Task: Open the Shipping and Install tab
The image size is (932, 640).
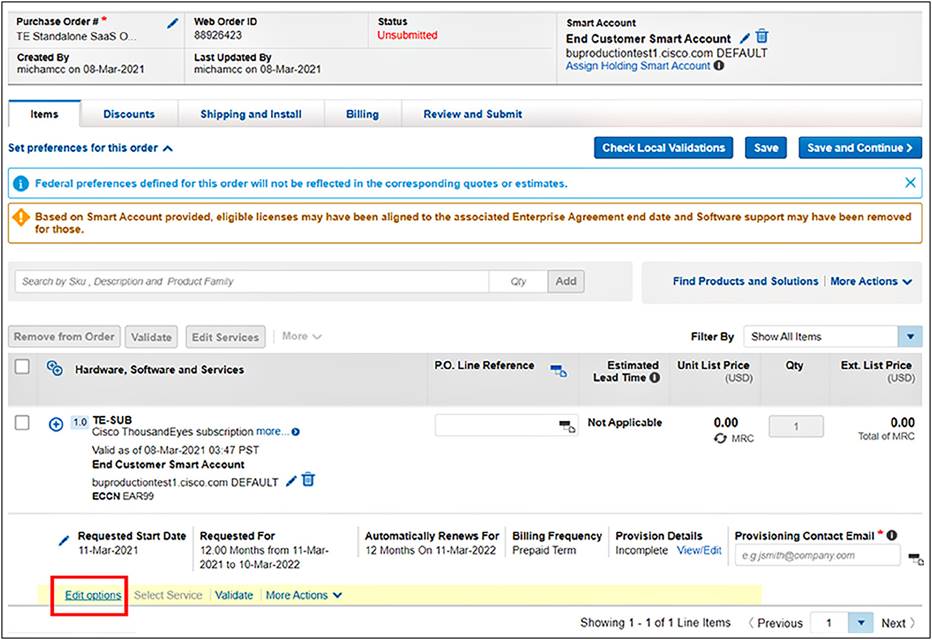Action: [x=251, y=114]
